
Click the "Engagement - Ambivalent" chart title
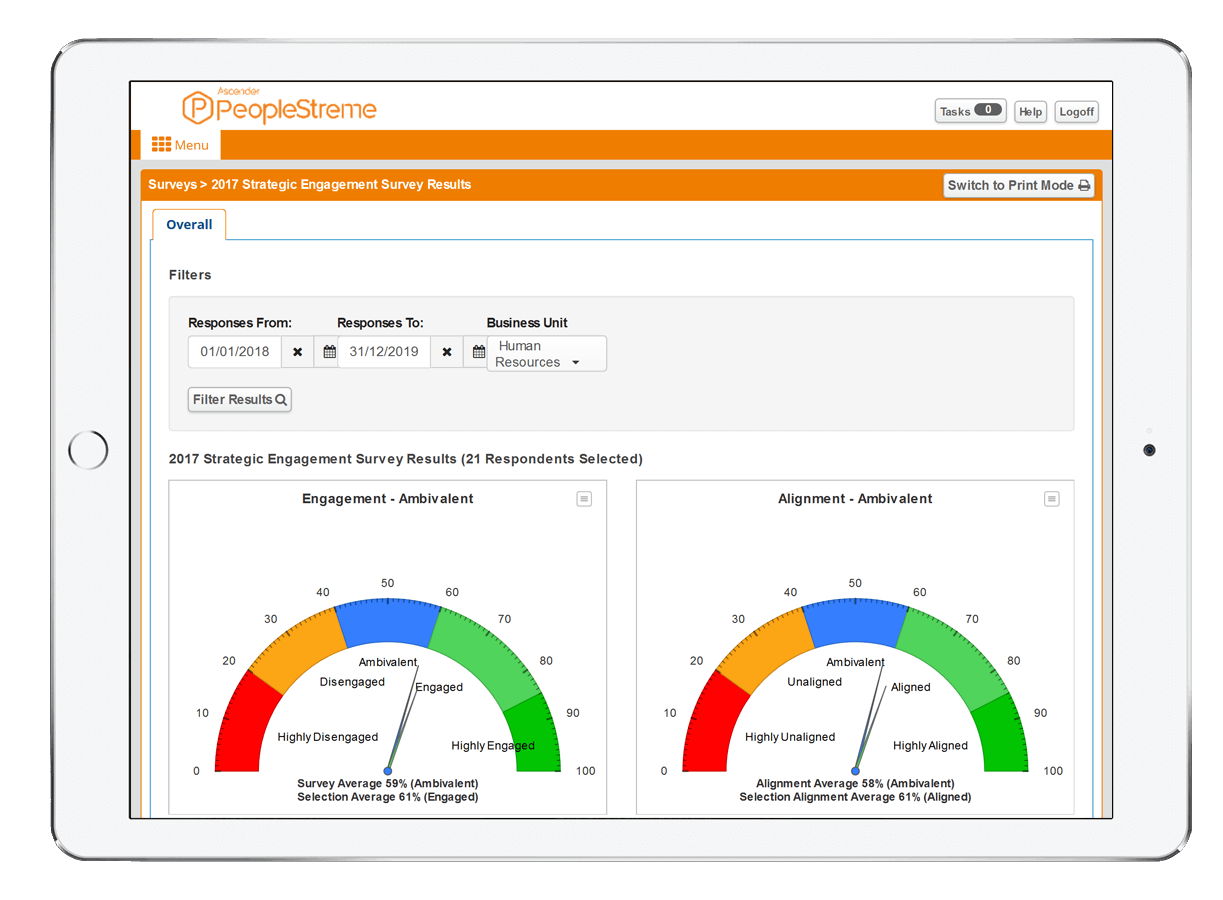[x=388, y=499]
